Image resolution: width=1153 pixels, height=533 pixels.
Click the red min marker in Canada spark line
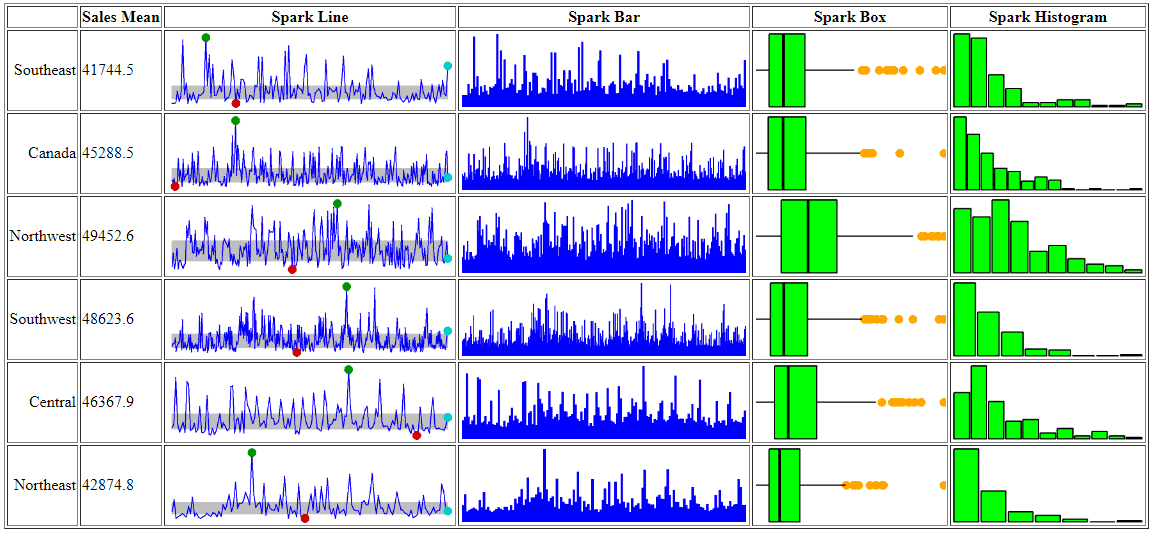175,187
